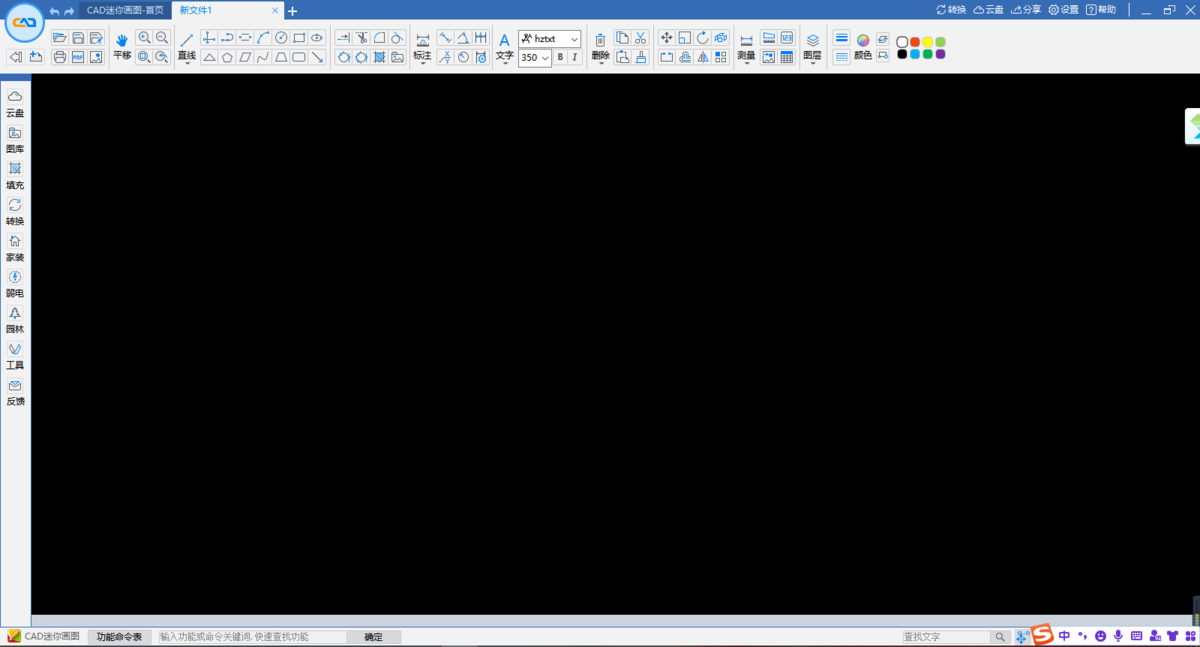The image size is (1200, 647).
Task: Open the 帮助 menu at top right
Action: [1103, 9]
